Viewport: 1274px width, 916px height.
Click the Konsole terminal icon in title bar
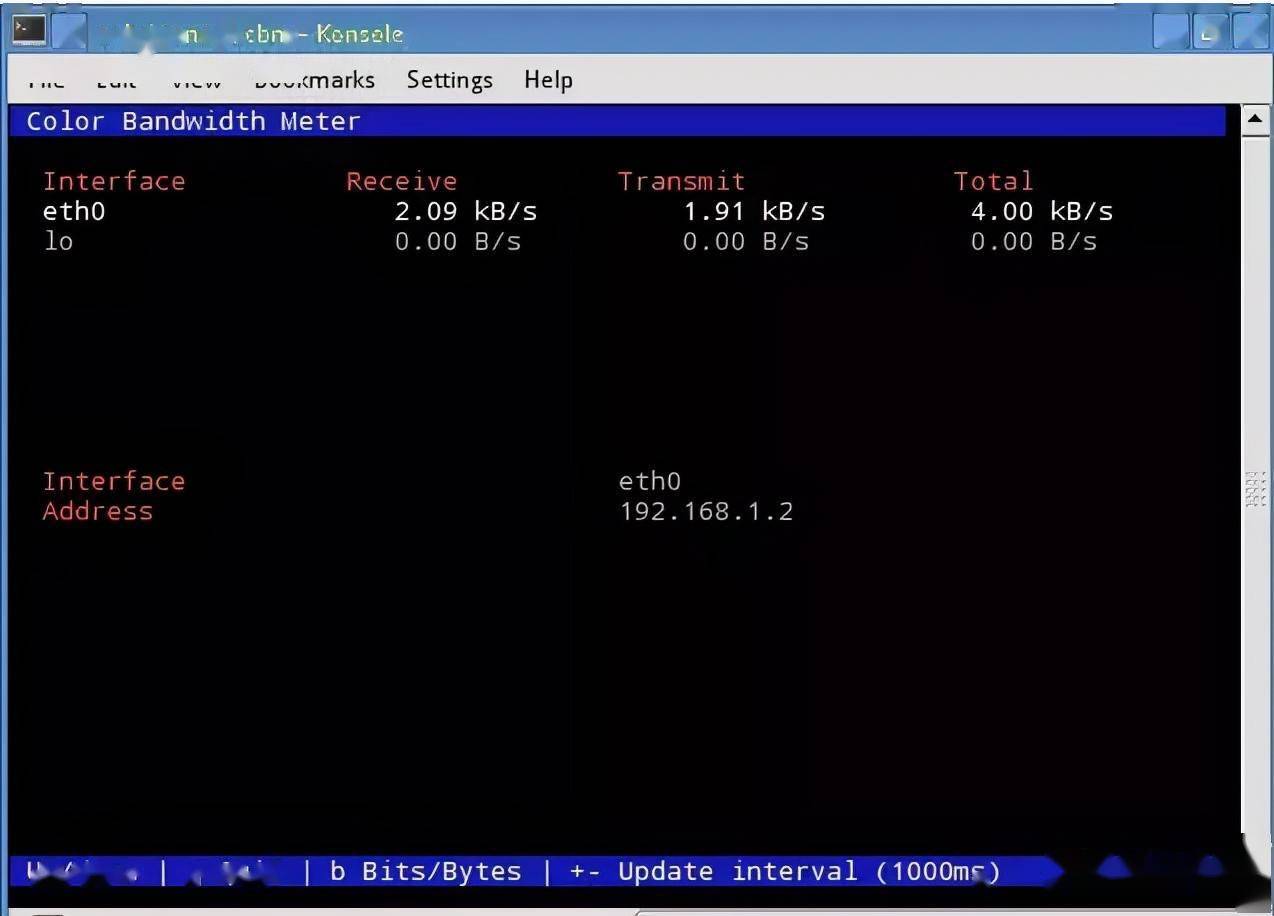[x=28, y=31]
